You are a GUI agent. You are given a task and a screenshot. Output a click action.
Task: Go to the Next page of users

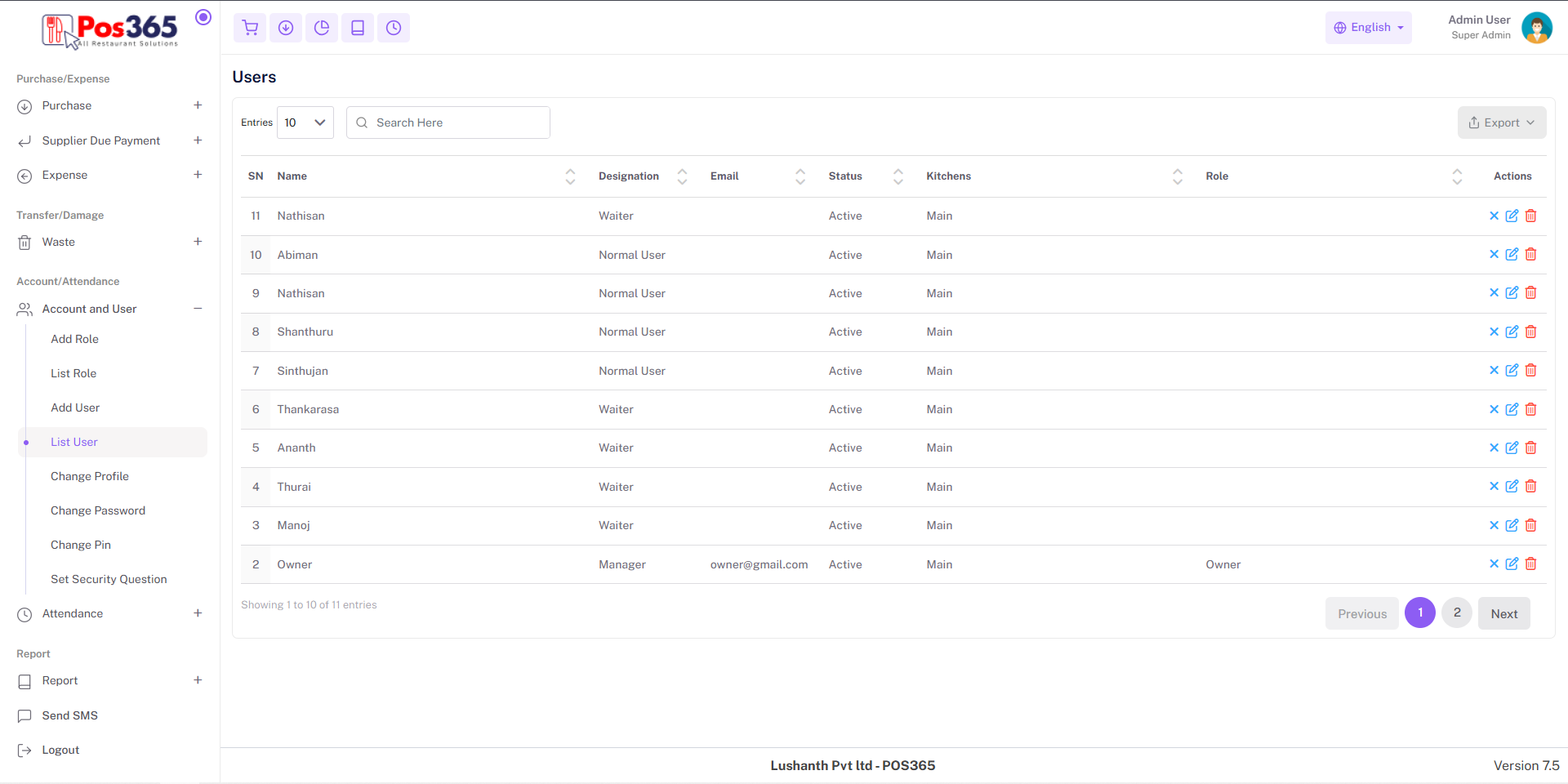coord(1503,613)
